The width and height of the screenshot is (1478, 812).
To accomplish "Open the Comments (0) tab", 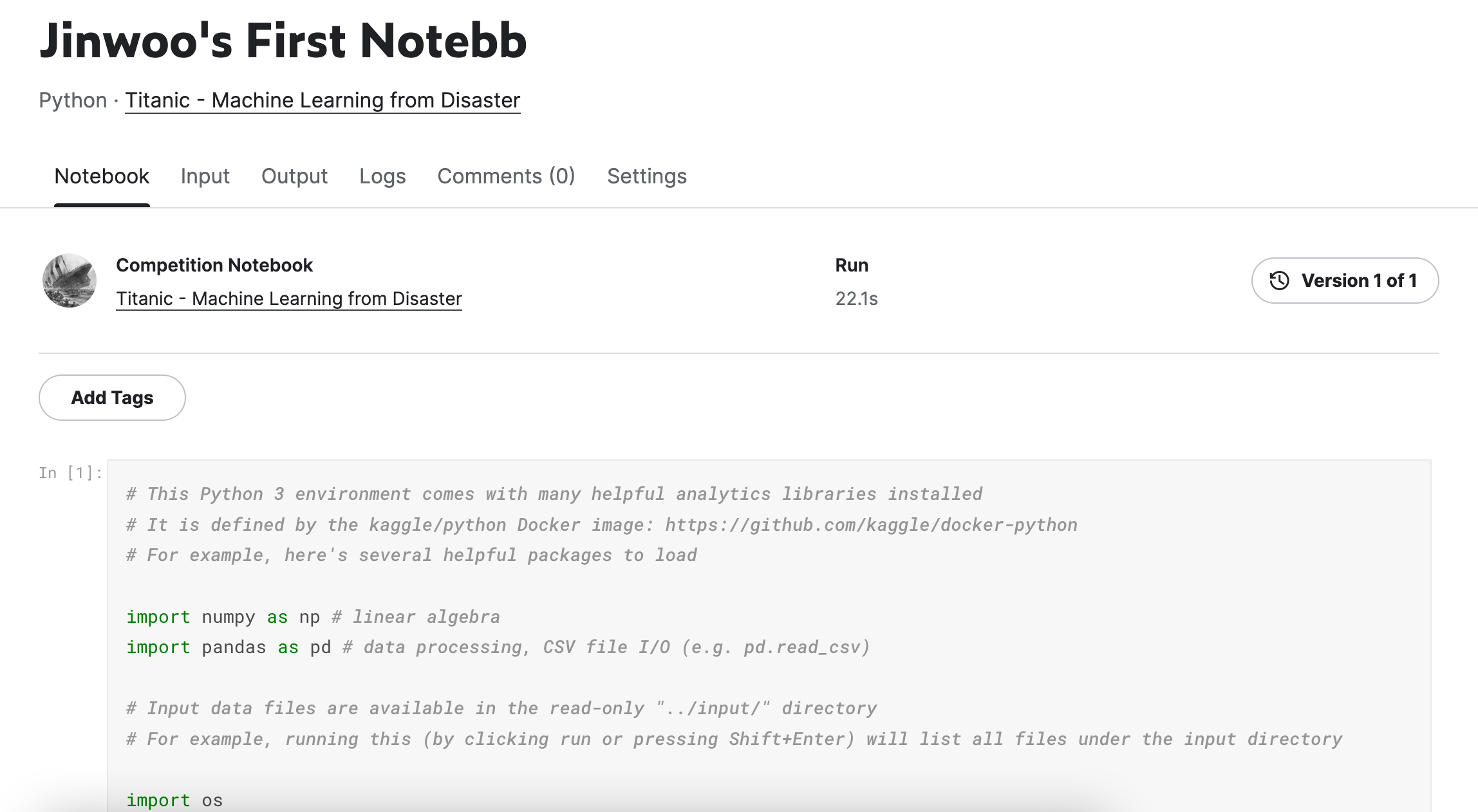I will 506,176.
